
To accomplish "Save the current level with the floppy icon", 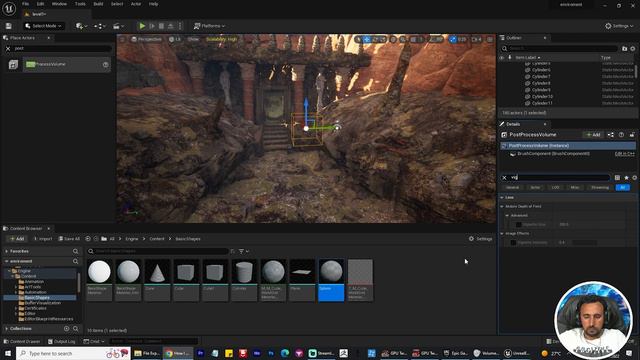I will (9, 26).
